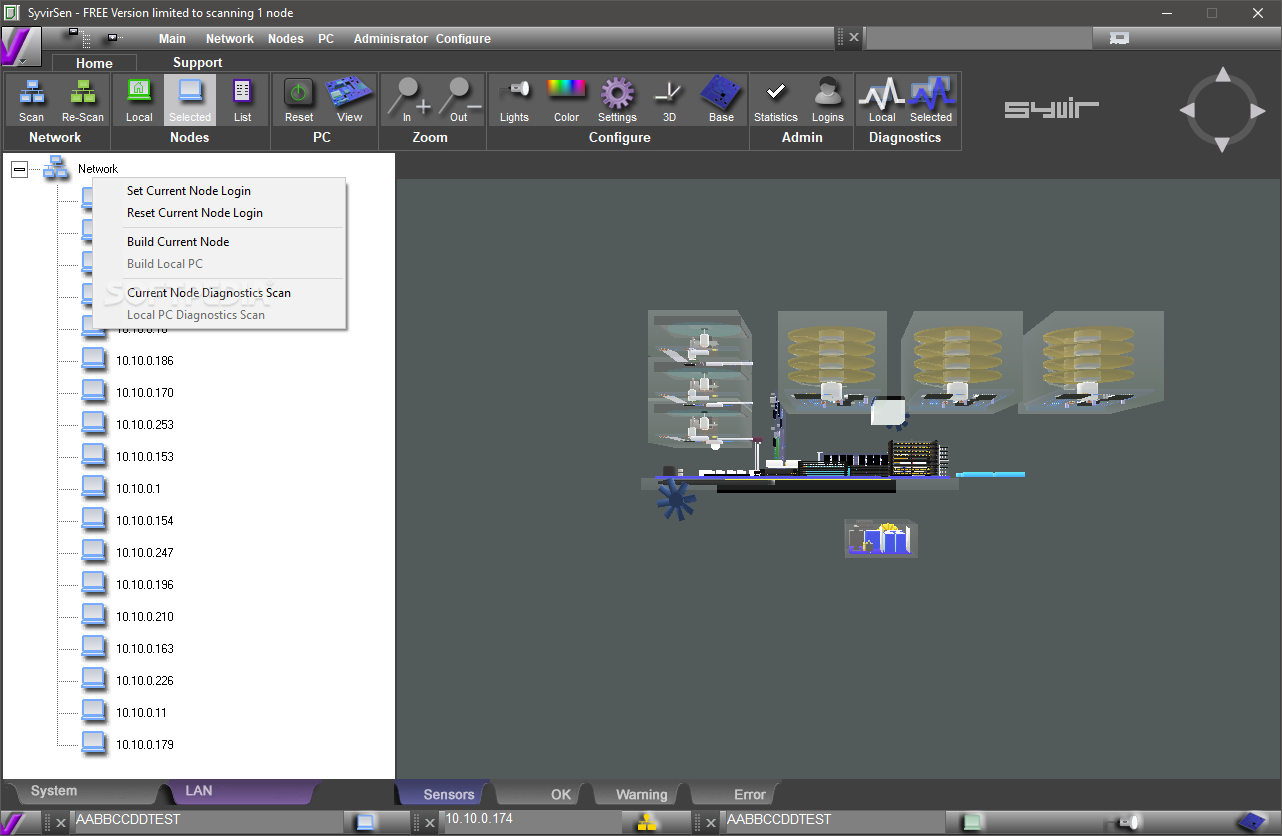Open the nodes List view

click(243, 100)
